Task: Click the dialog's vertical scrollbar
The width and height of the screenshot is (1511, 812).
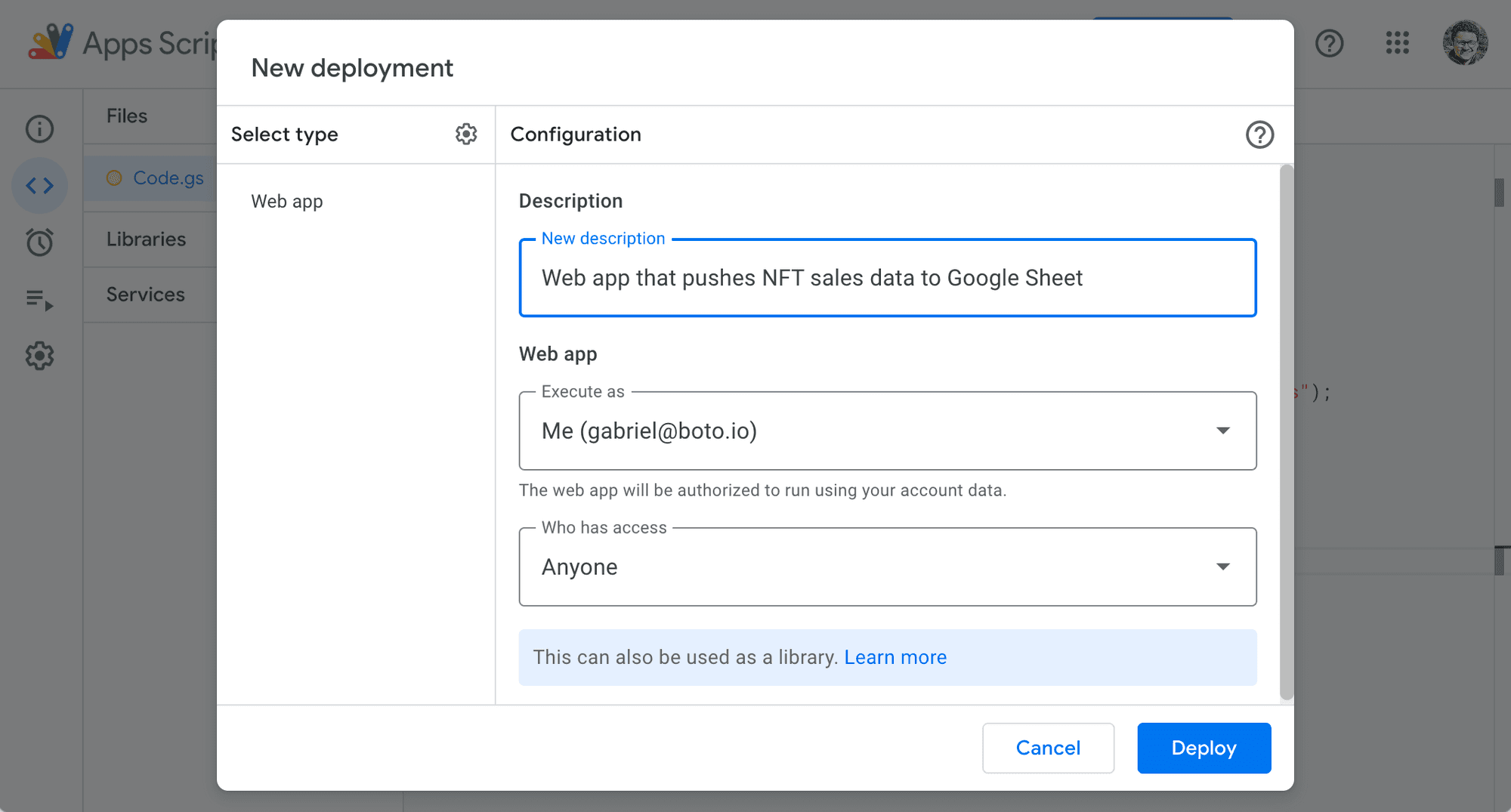Action: coord(1286,433)
